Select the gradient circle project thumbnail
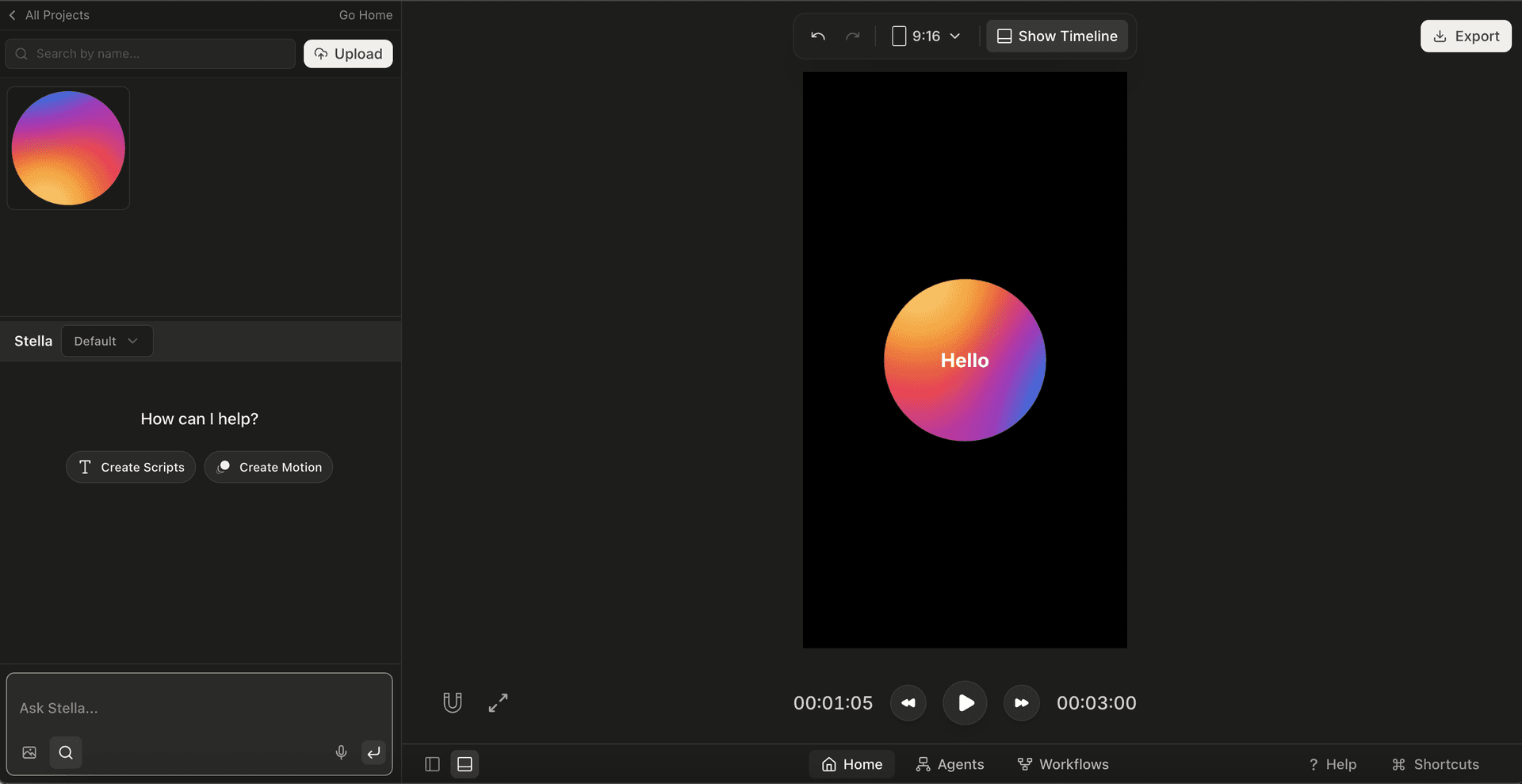 tap(68, 148)
